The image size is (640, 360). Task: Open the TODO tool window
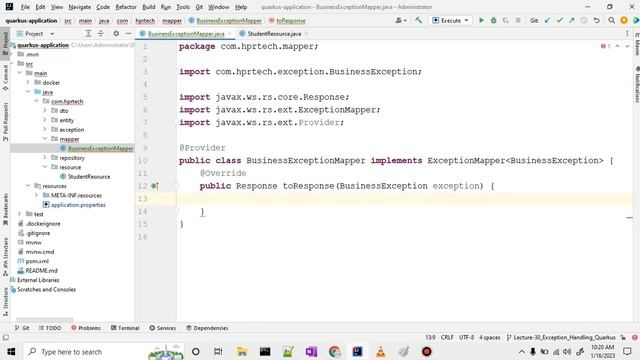pos(50,328)
